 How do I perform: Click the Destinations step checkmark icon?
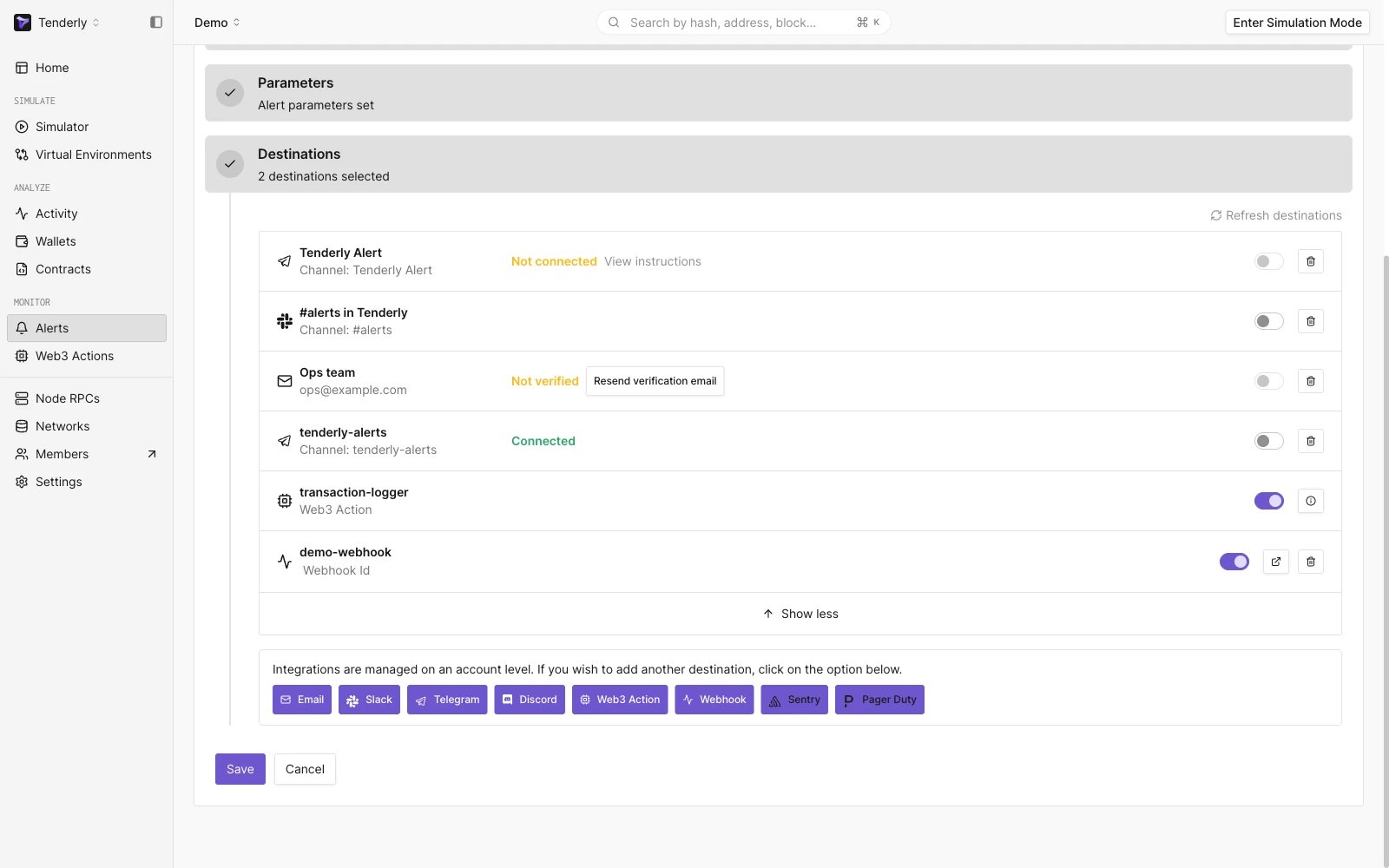coord(230,164)
